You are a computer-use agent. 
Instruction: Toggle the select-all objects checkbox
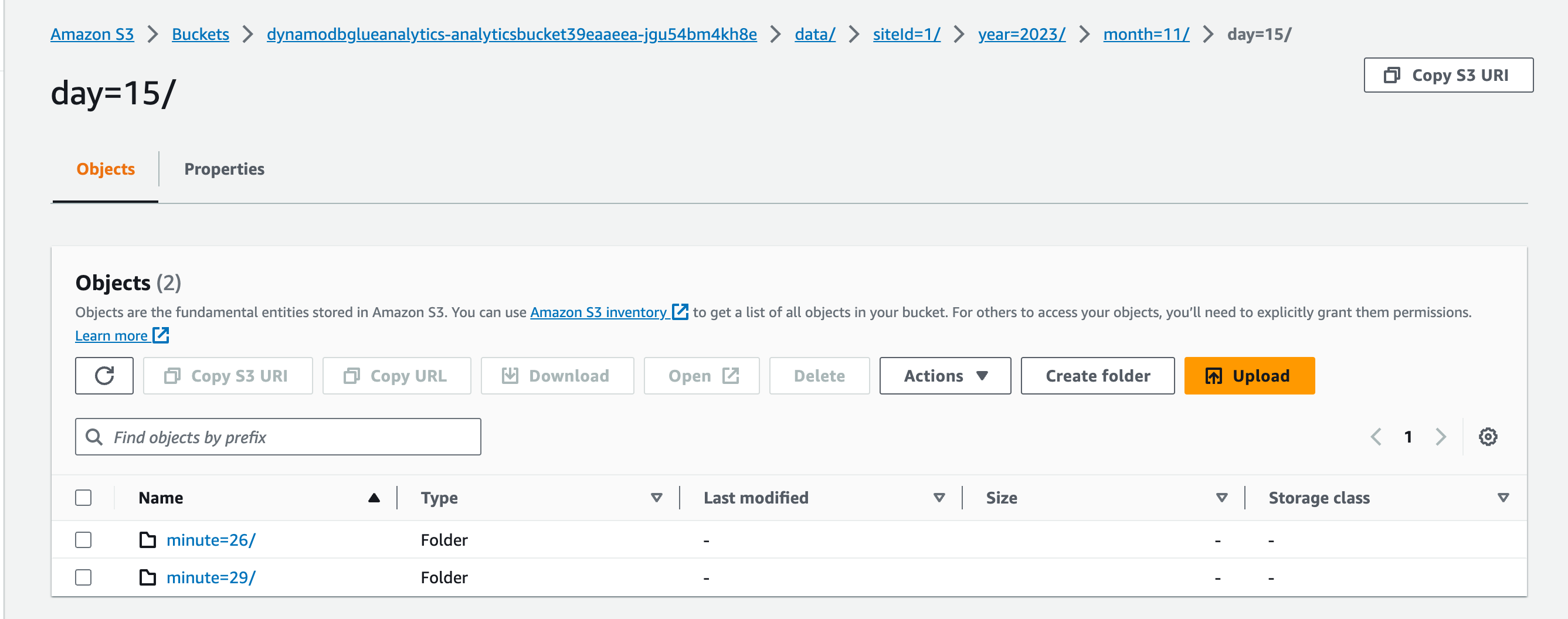[x=83, y=497]
